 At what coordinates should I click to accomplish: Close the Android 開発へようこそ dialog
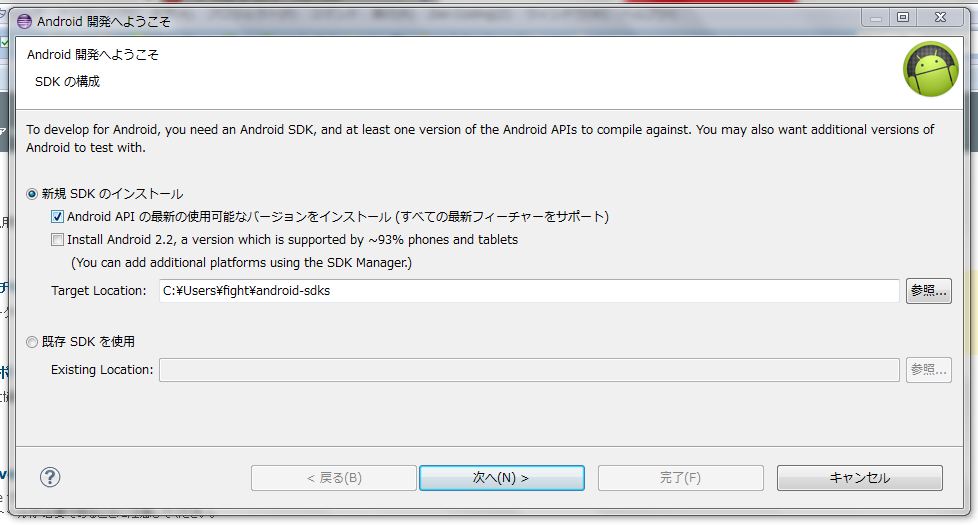[x=941, y=17]
